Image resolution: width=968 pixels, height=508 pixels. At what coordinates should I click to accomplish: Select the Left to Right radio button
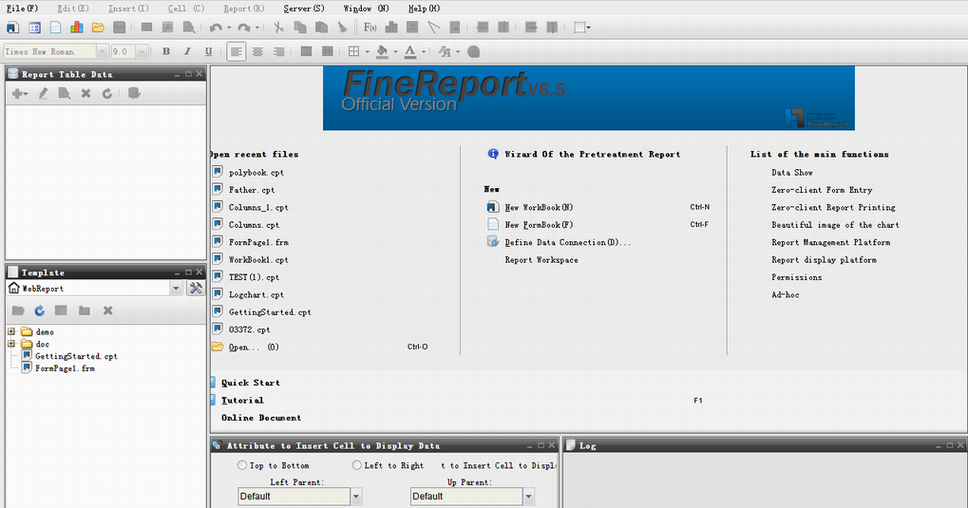(x=357, y=465)
